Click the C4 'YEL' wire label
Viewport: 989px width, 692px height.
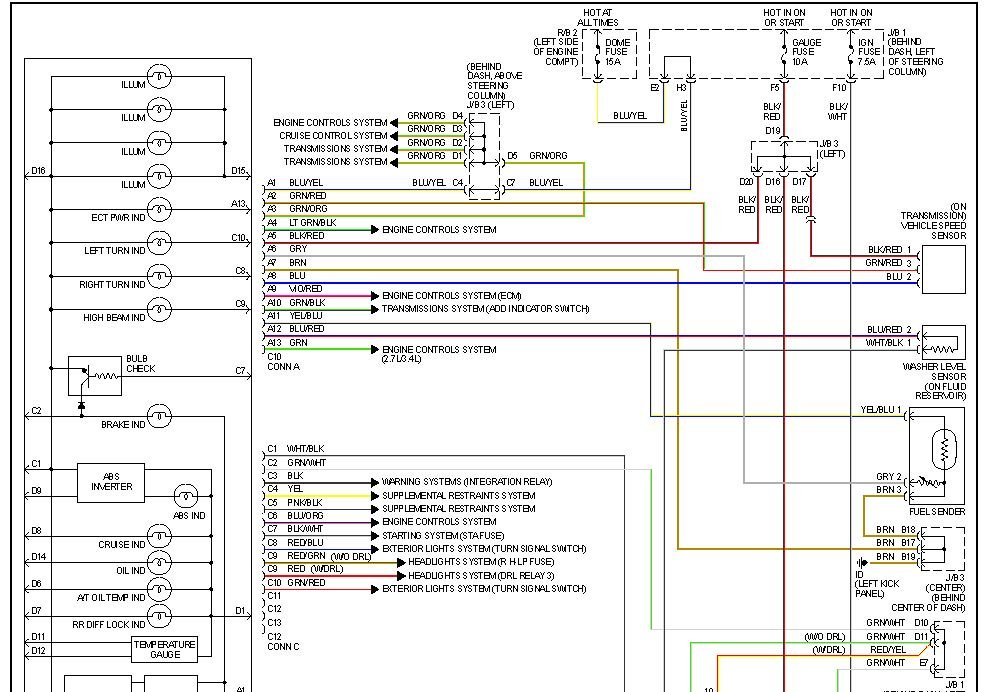coord(295,489)
